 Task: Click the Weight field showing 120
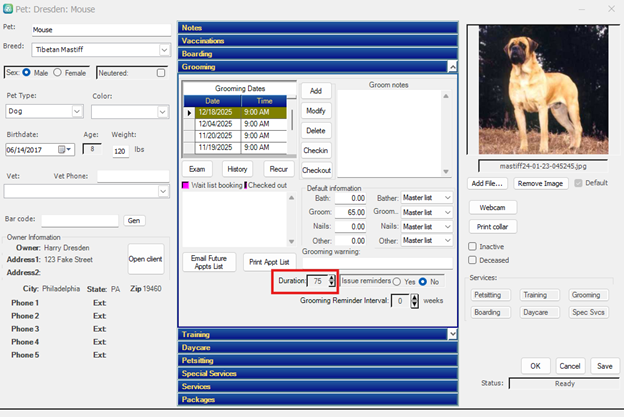(x=120, y=151)
